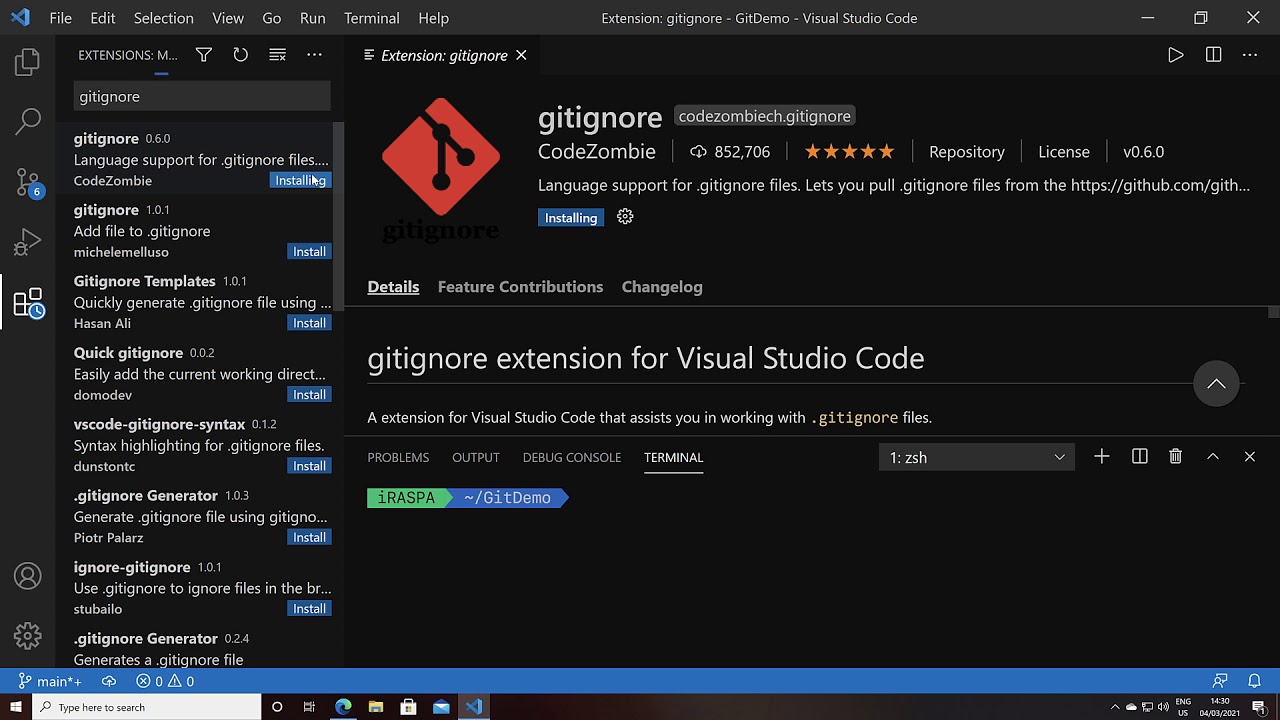Open the Repository link
This screenshot has height=720, width=1280.
966,152
